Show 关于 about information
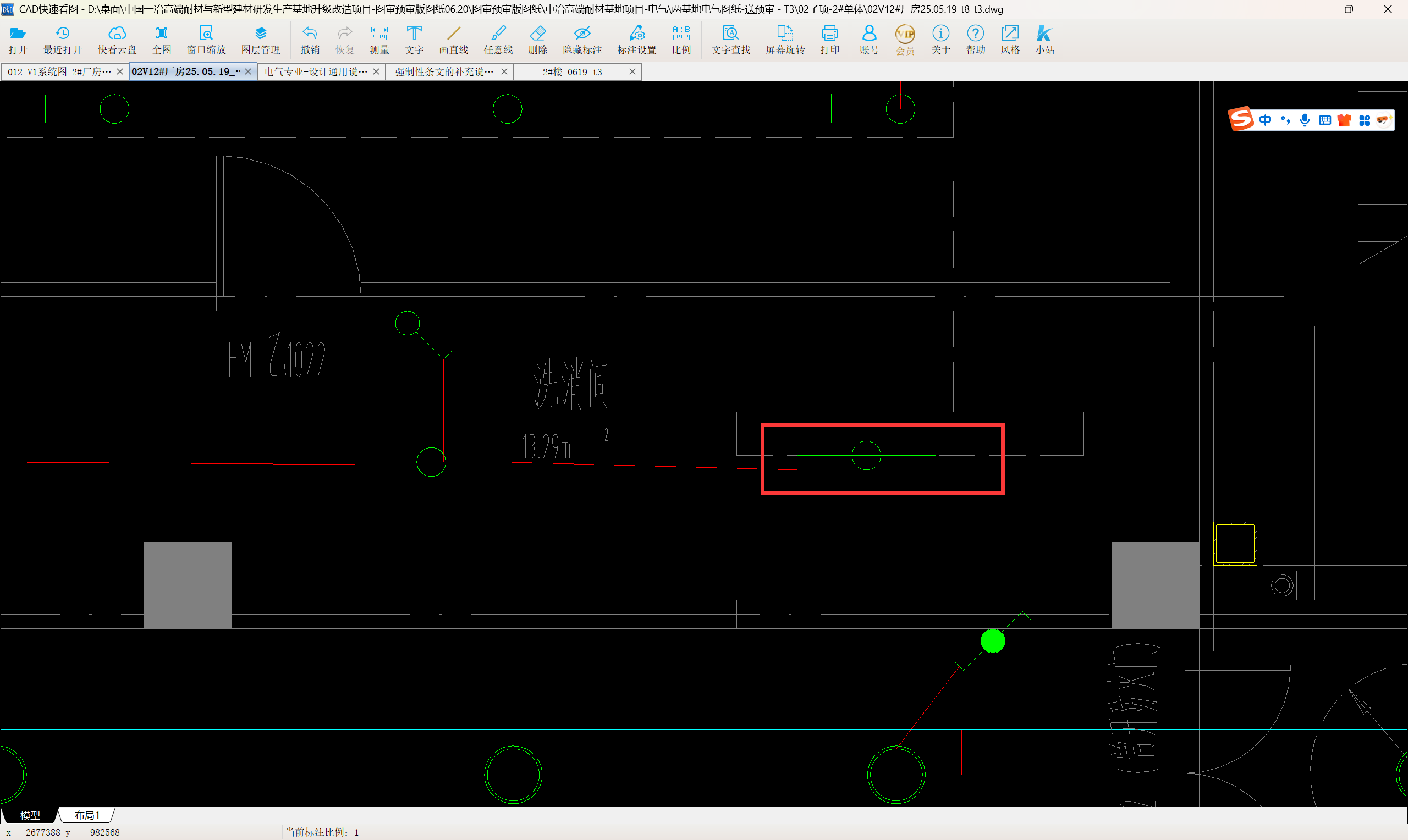Screen dimensions: 1408x840 [x=941, y=40]
